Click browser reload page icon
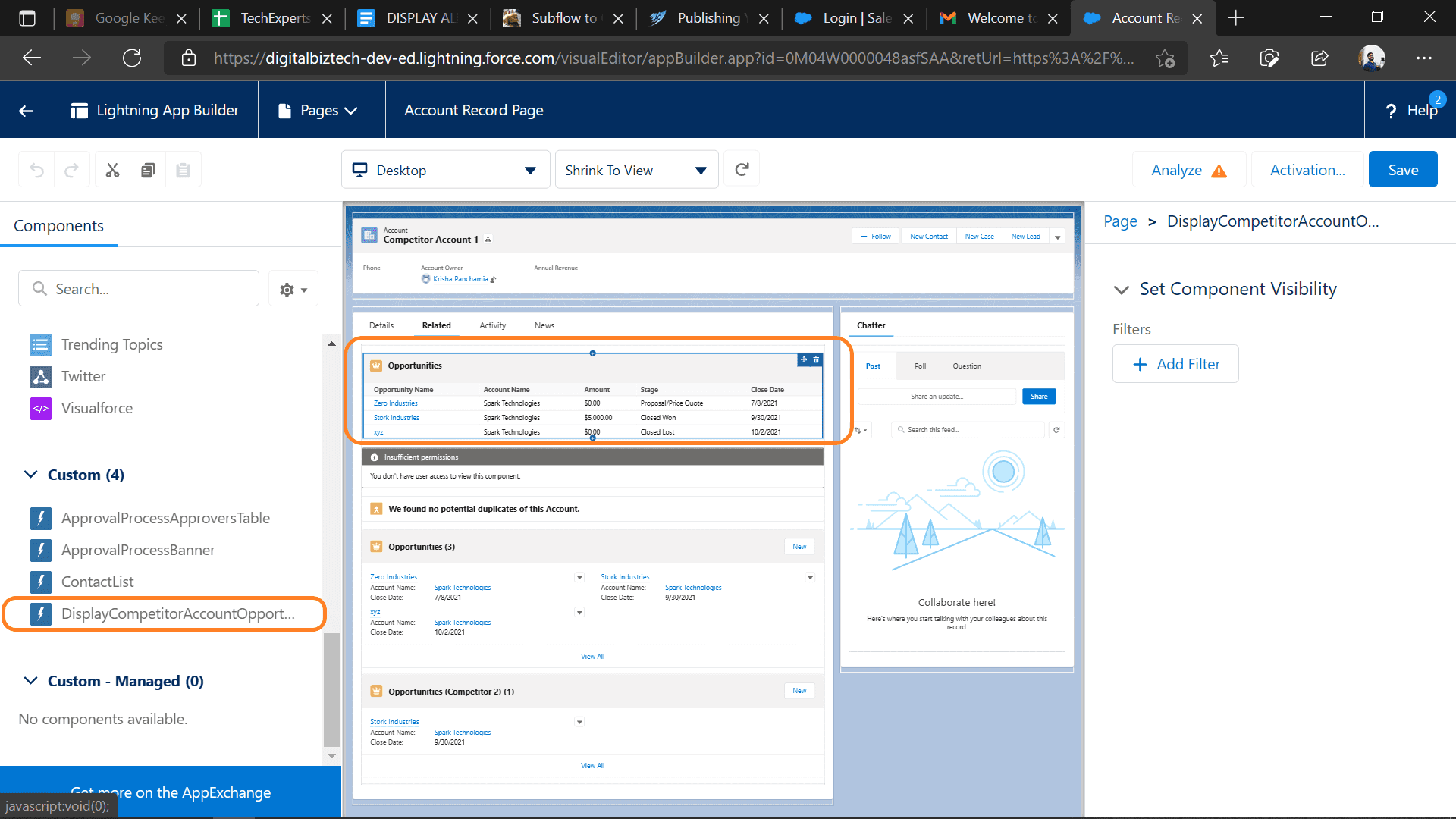The width and height of the screenshot is (1456, 819). click(132, 58)
